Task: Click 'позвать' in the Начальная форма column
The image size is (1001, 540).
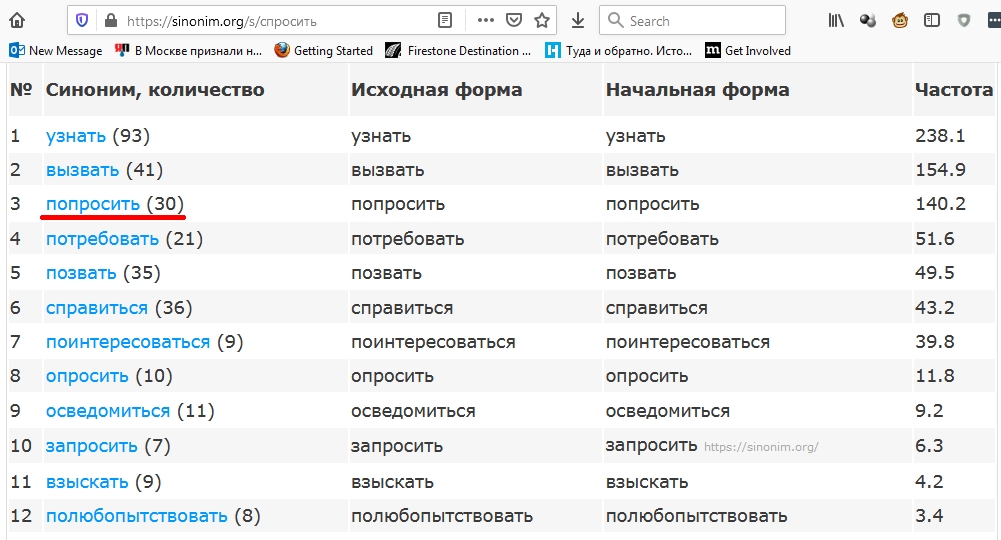Action: (x=641, y=274)
